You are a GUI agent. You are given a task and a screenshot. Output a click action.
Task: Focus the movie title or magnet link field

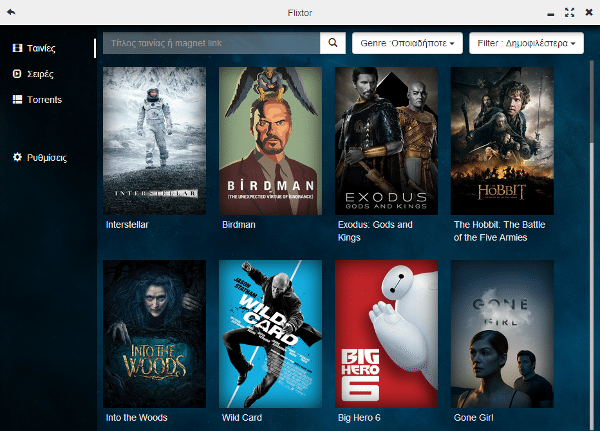click(211, 43)
